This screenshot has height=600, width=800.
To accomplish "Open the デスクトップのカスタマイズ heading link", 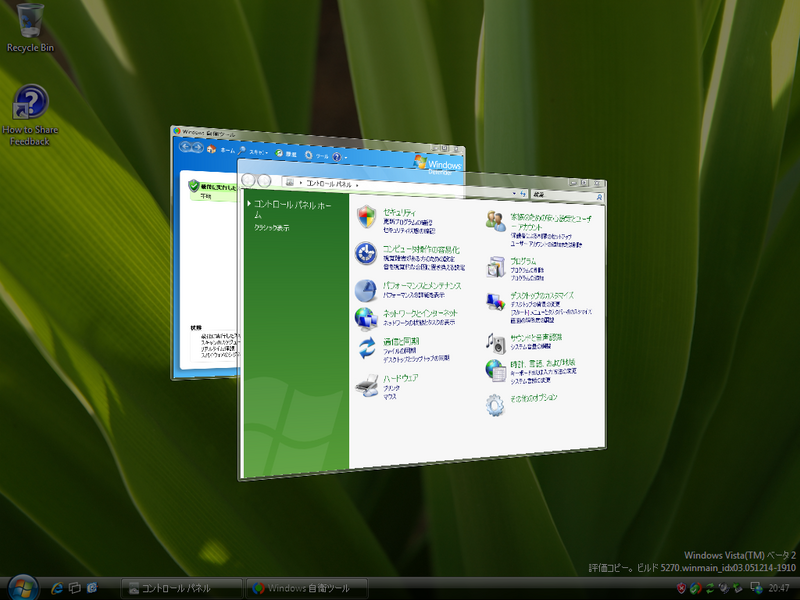I will pos(542,295).
